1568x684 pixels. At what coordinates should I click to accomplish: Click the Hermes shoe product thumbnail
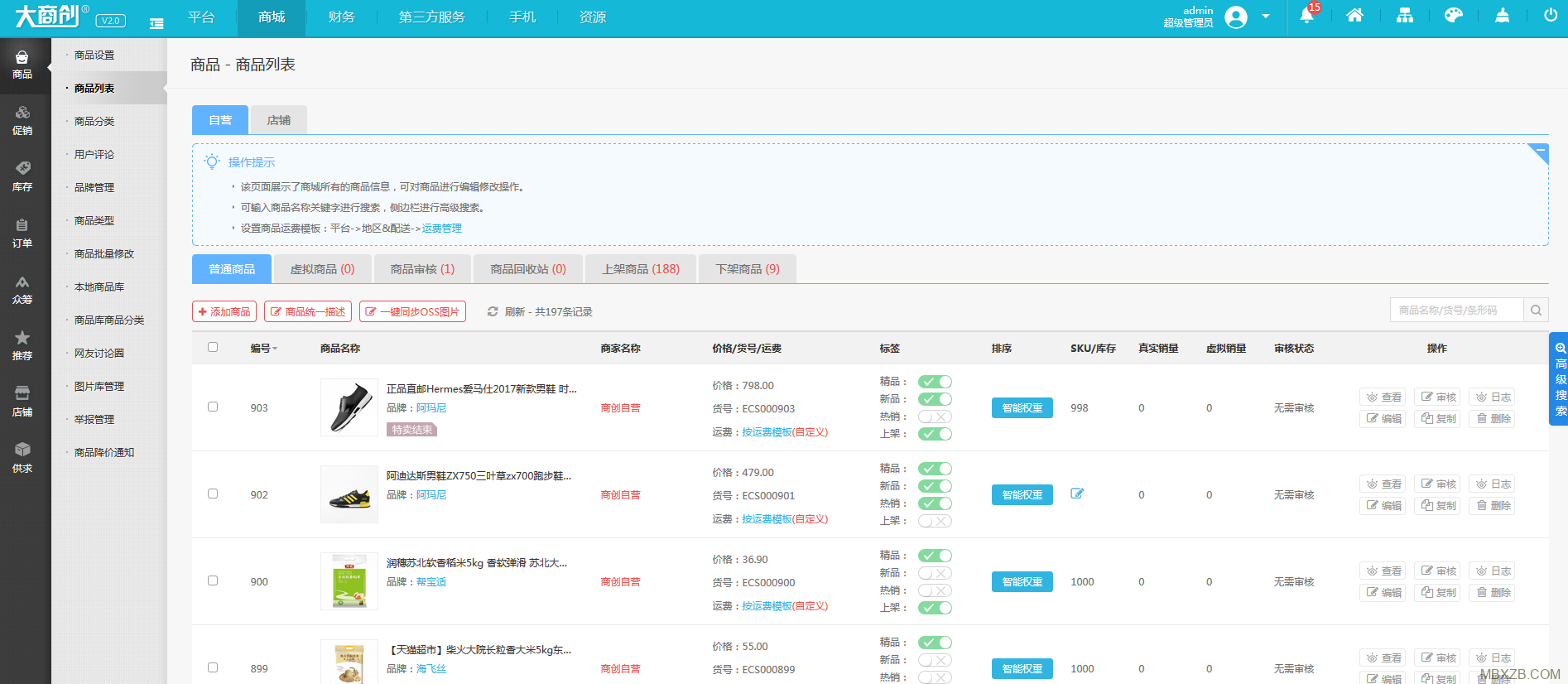(349, 407)
